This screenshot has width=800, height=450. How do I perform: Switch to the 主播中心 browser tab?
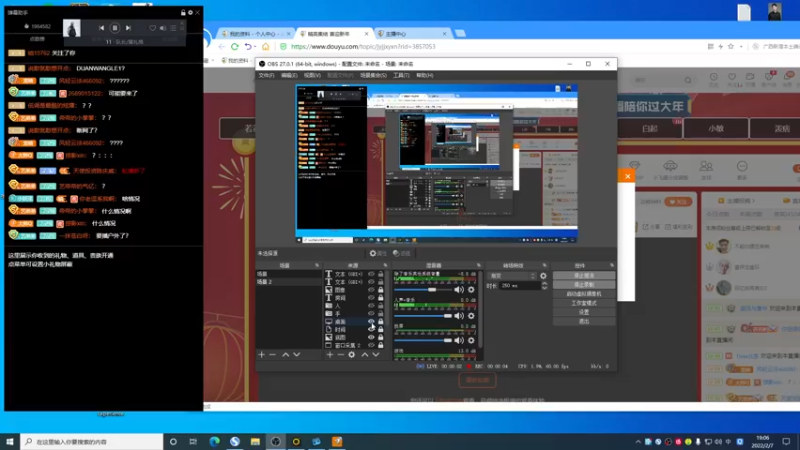click(x=411, y=34)
